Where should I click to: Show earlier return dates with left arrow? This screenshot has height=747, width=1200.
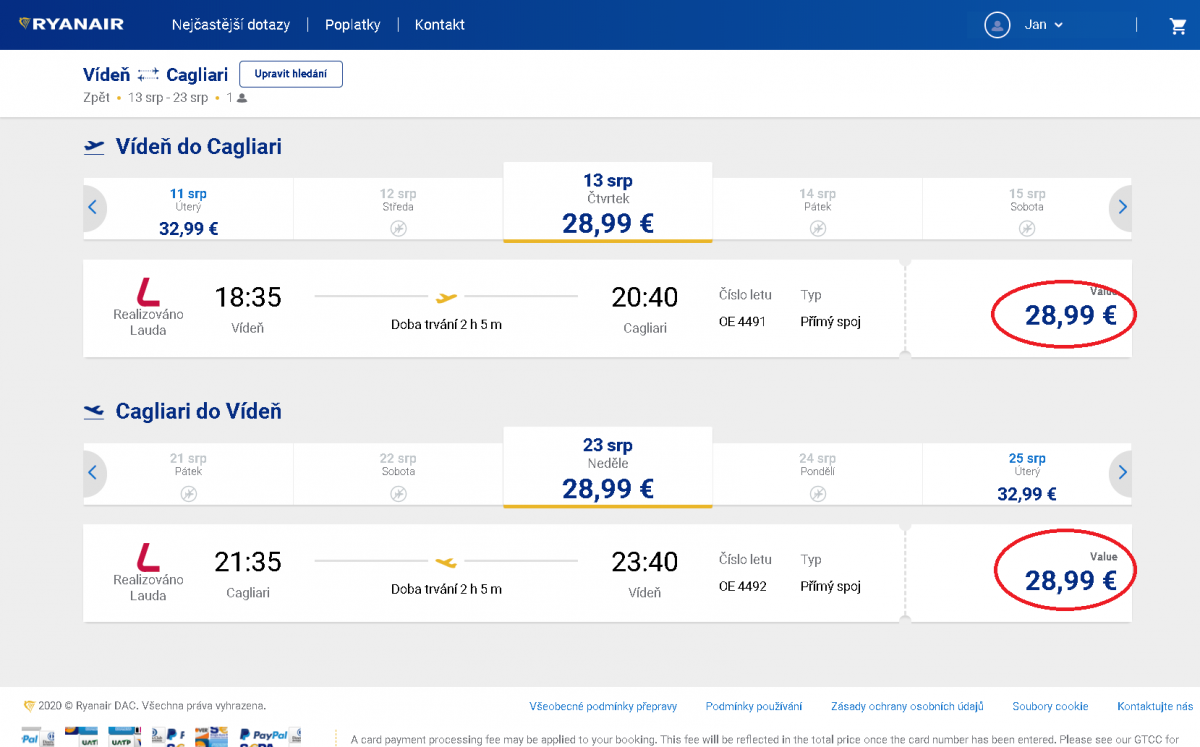[x=93, y=472]
